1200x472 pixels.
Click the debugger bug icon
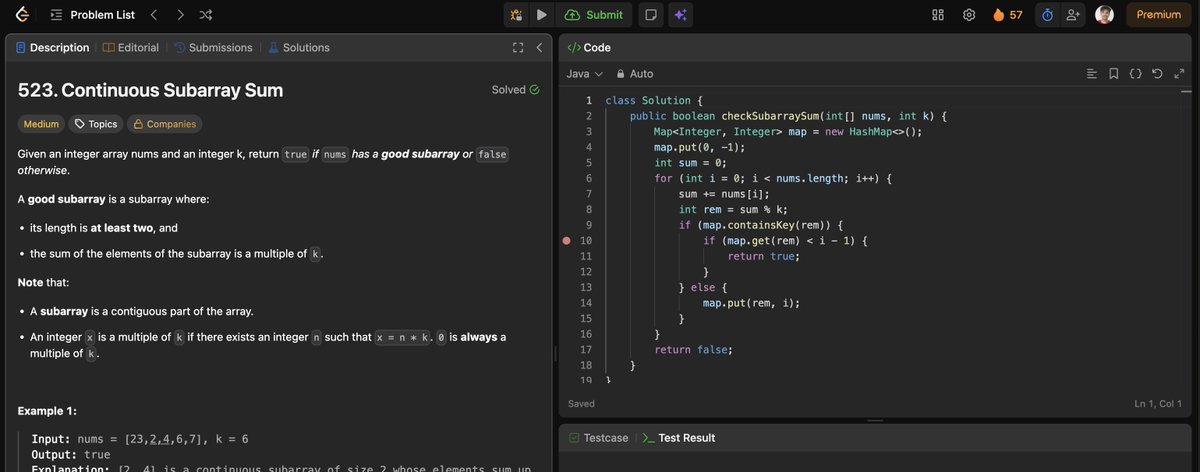click(516, 15)
